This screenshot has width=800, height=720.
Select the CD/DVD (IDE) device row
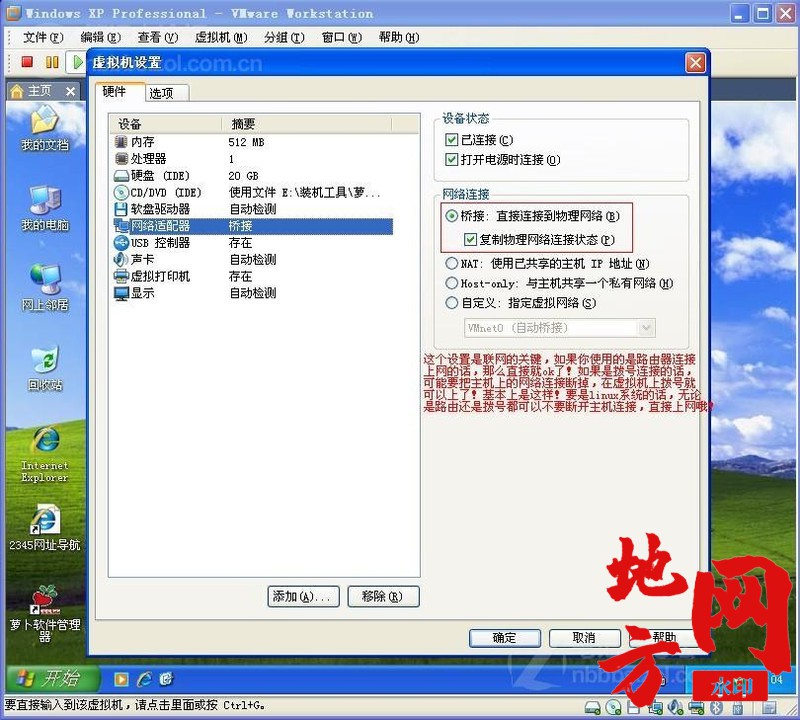253,192
